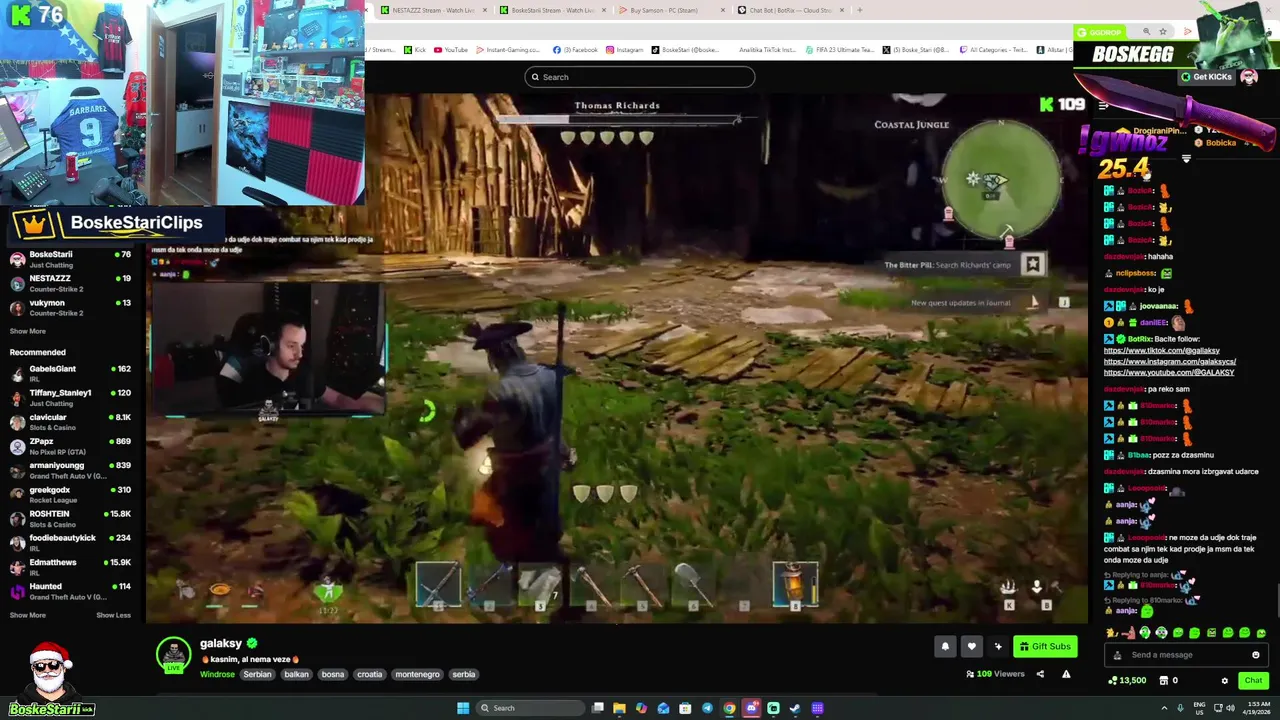The width and height of the screenshot is (1280, 720).
Task: Open ZPapz recommended channel
Action: coord(70,445)
